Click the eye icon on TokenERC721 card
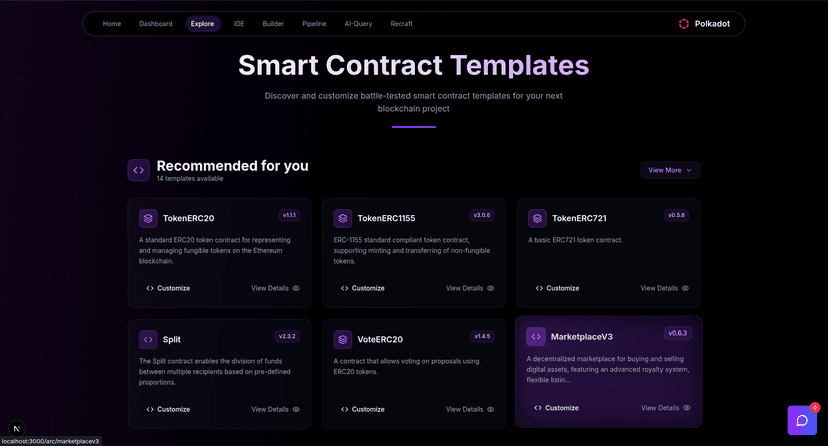Viewport: 828px width, 446px height. (x=685, y=288)
